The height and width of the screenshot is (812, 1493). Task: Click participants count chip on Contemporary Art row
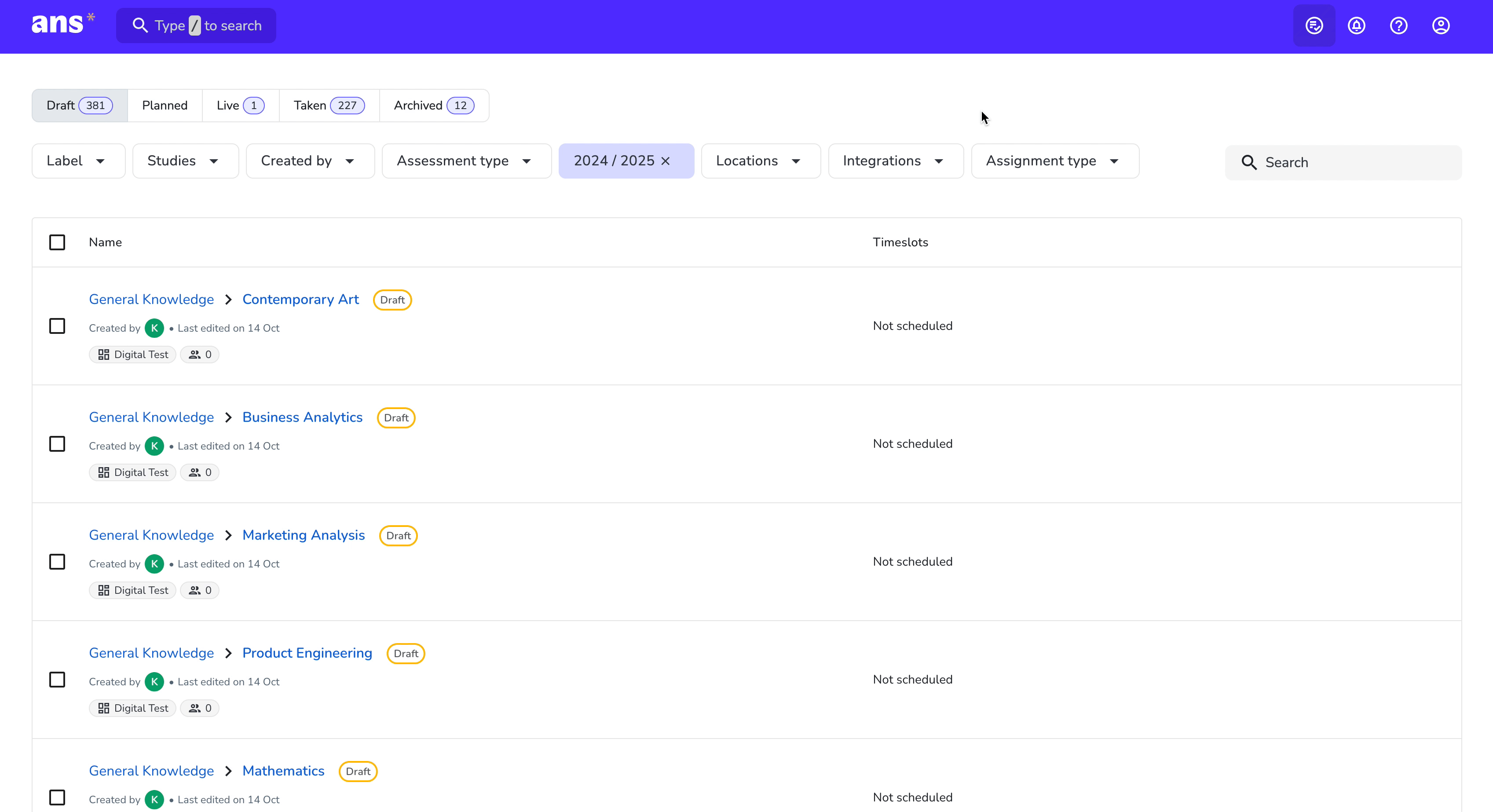[200, 355]
